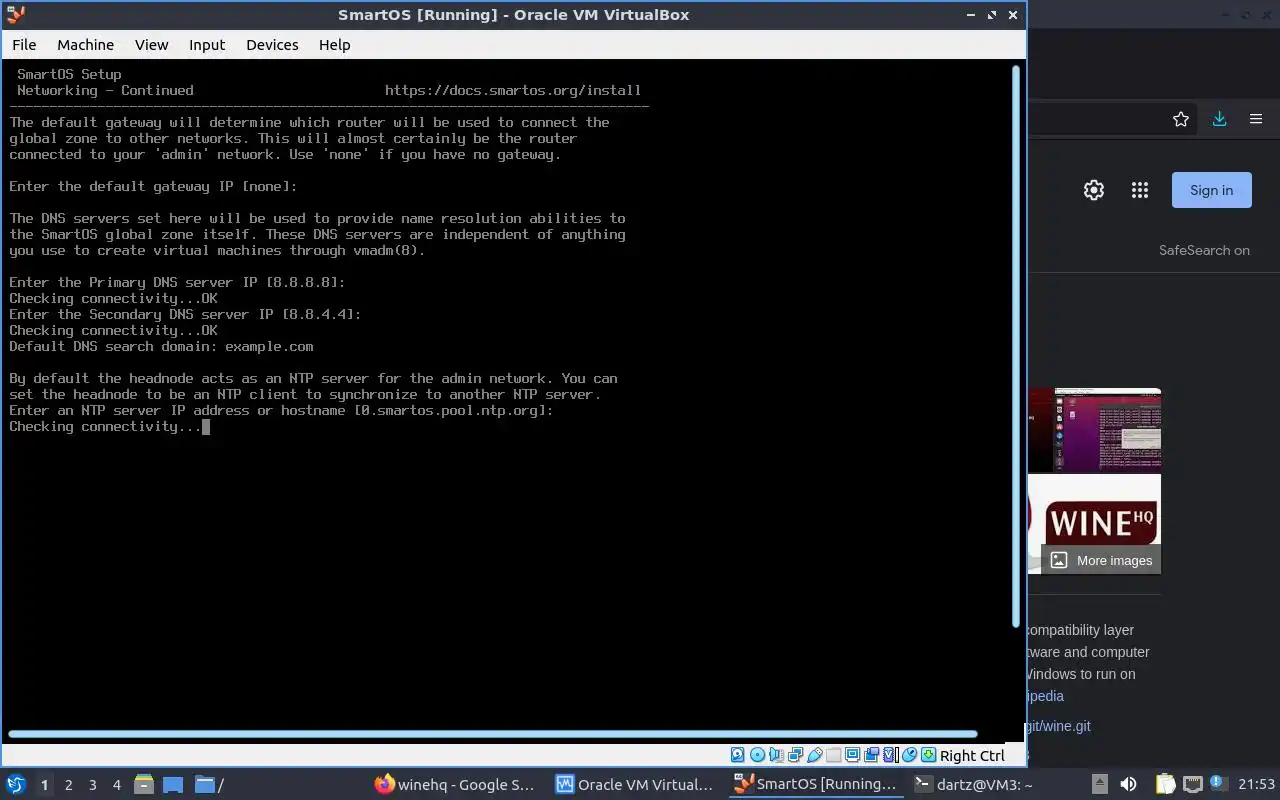Screen dimensions: 1280x800
Task: Open the View menu
Action: pyautogui.click(x=152, y=45)
